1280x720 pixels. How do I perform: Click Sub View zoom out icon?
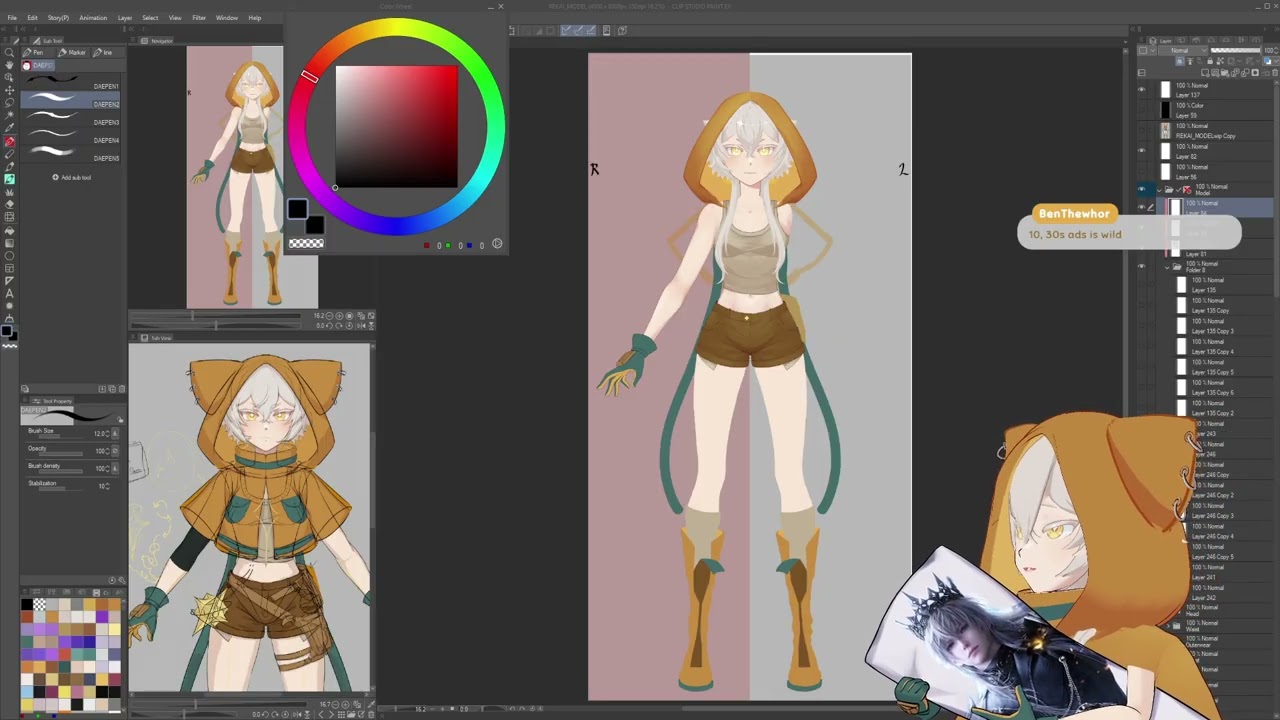point(335,704)
